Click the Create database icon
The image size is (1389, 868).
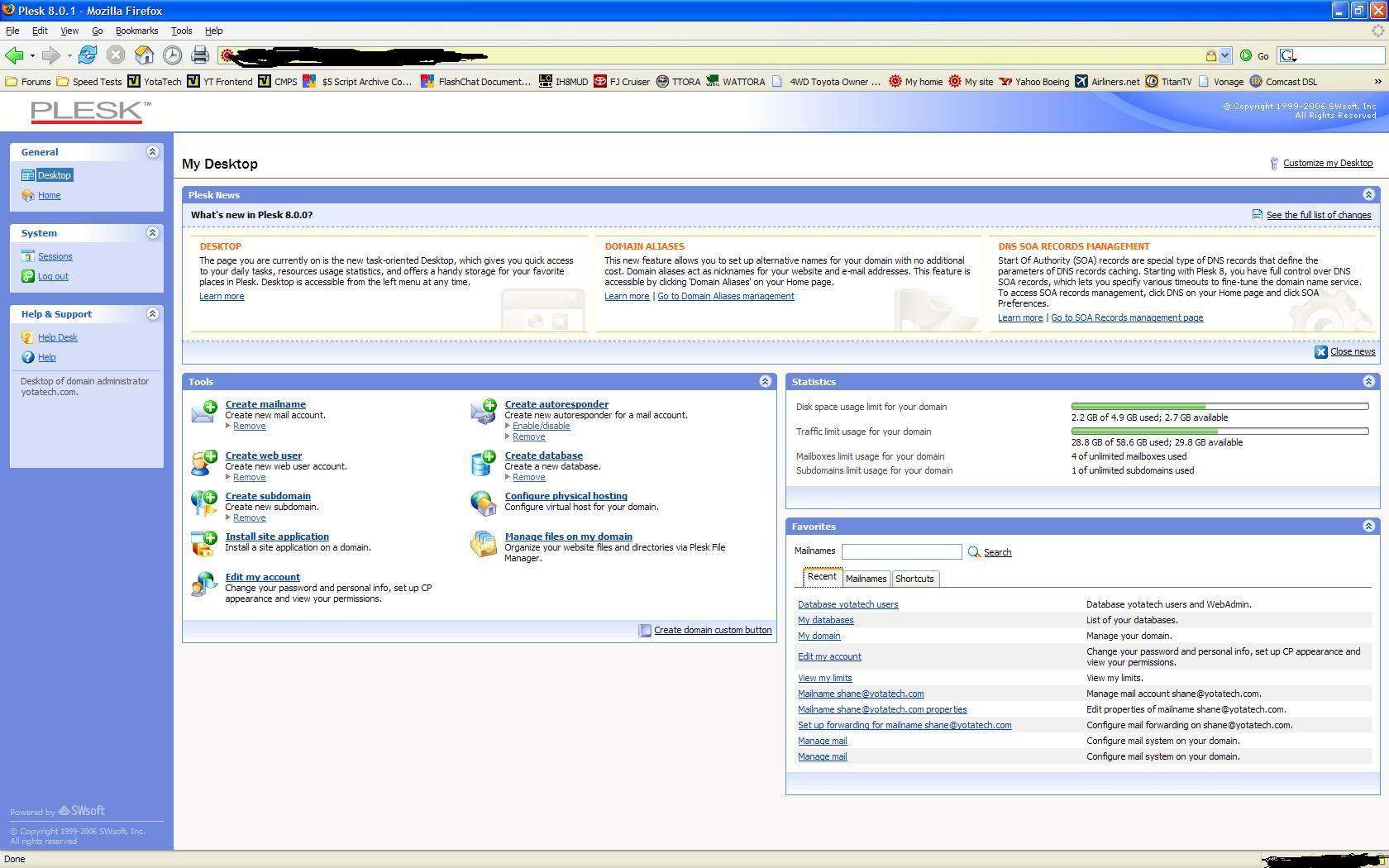484,462
